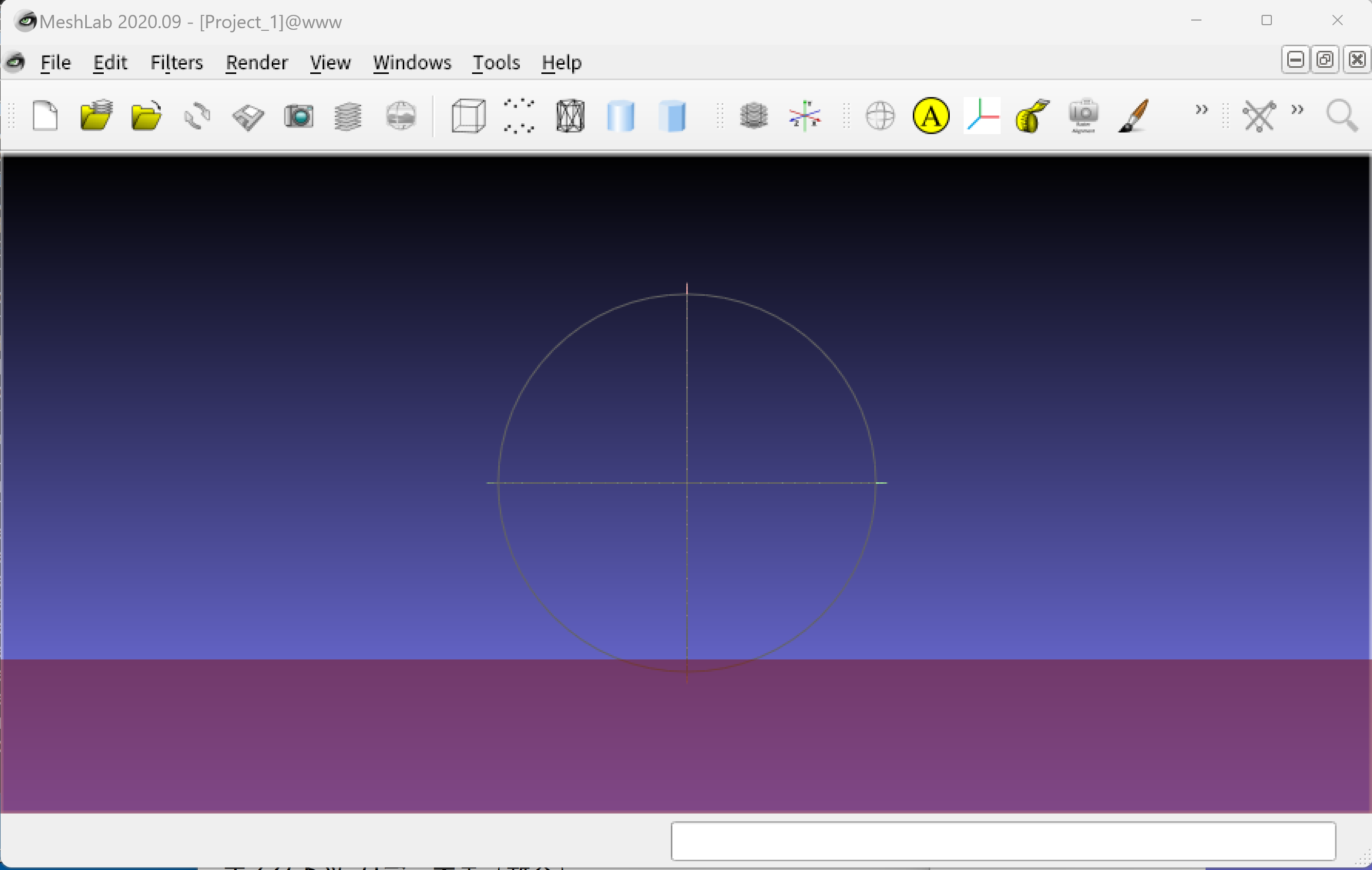
Task: Open the Render menu
Action: tap(256, 62)
